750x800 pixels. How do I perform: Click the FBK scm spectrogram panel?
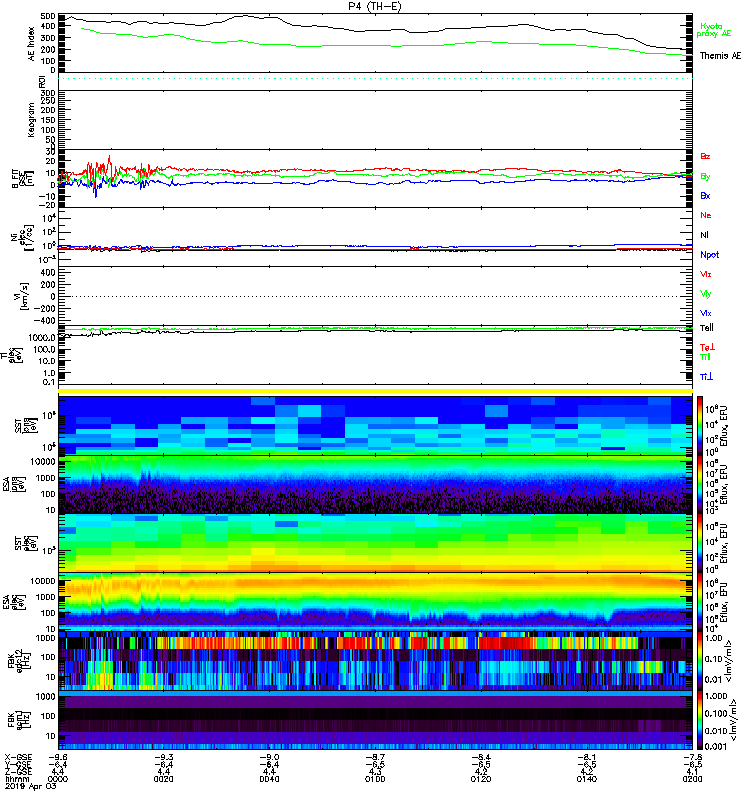coord(375,719)
